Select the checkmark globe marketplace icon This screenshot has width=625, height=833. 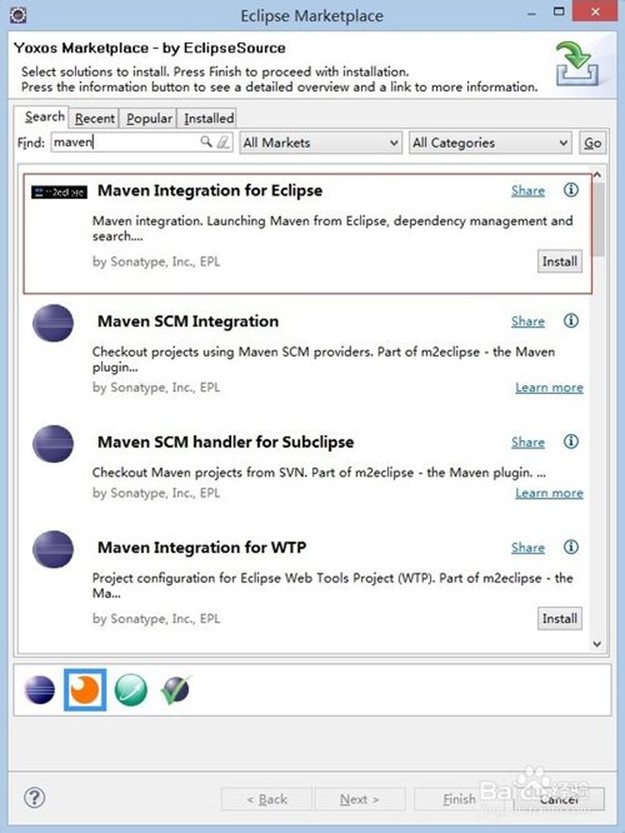pyautogui.click(x=175, y=690)
